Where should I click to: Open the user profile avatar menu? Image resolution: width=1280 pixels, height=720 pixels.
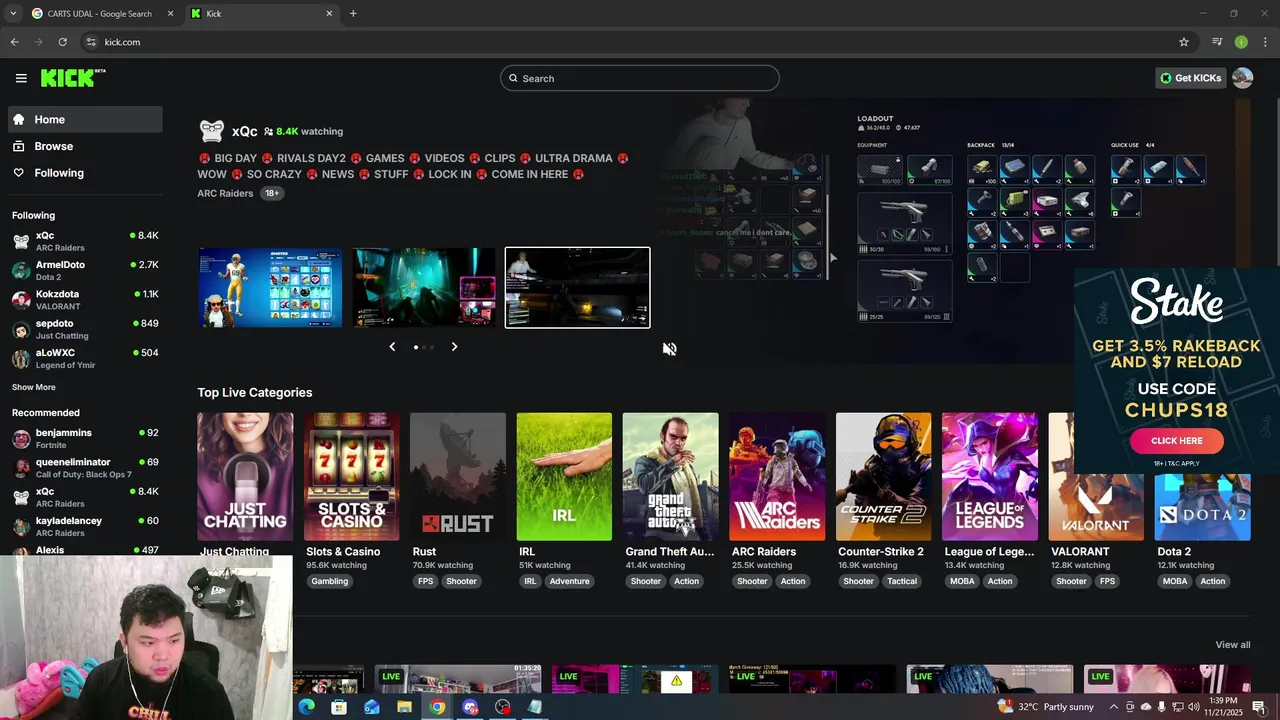click(1243, 78)
